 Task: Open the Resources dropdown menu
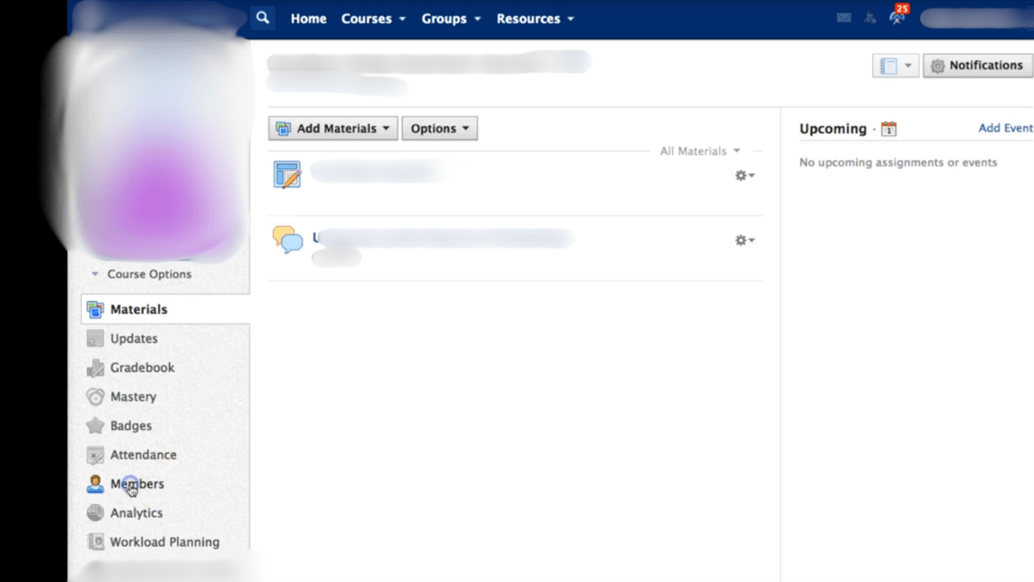tap(535, 18)
